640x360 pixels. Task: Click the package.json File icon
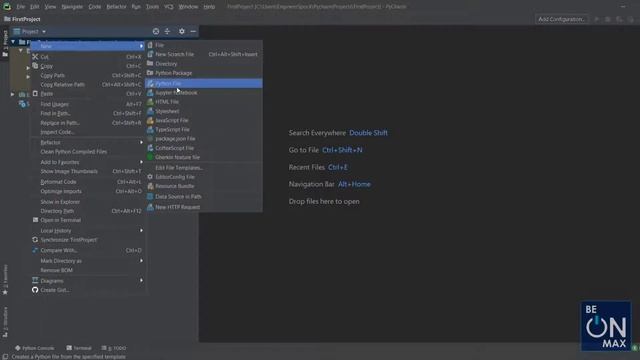pyautogui.click(x=150, y=139)
